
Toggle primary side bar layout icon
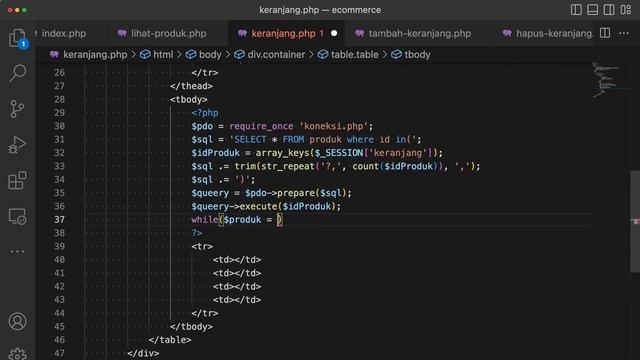576,10
